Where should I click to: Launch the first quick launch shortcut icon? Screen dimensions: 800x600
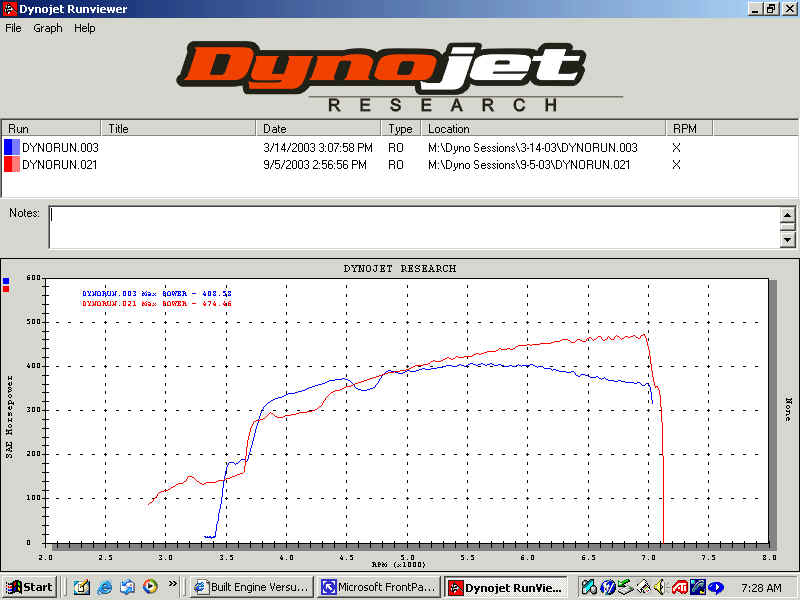82,587
